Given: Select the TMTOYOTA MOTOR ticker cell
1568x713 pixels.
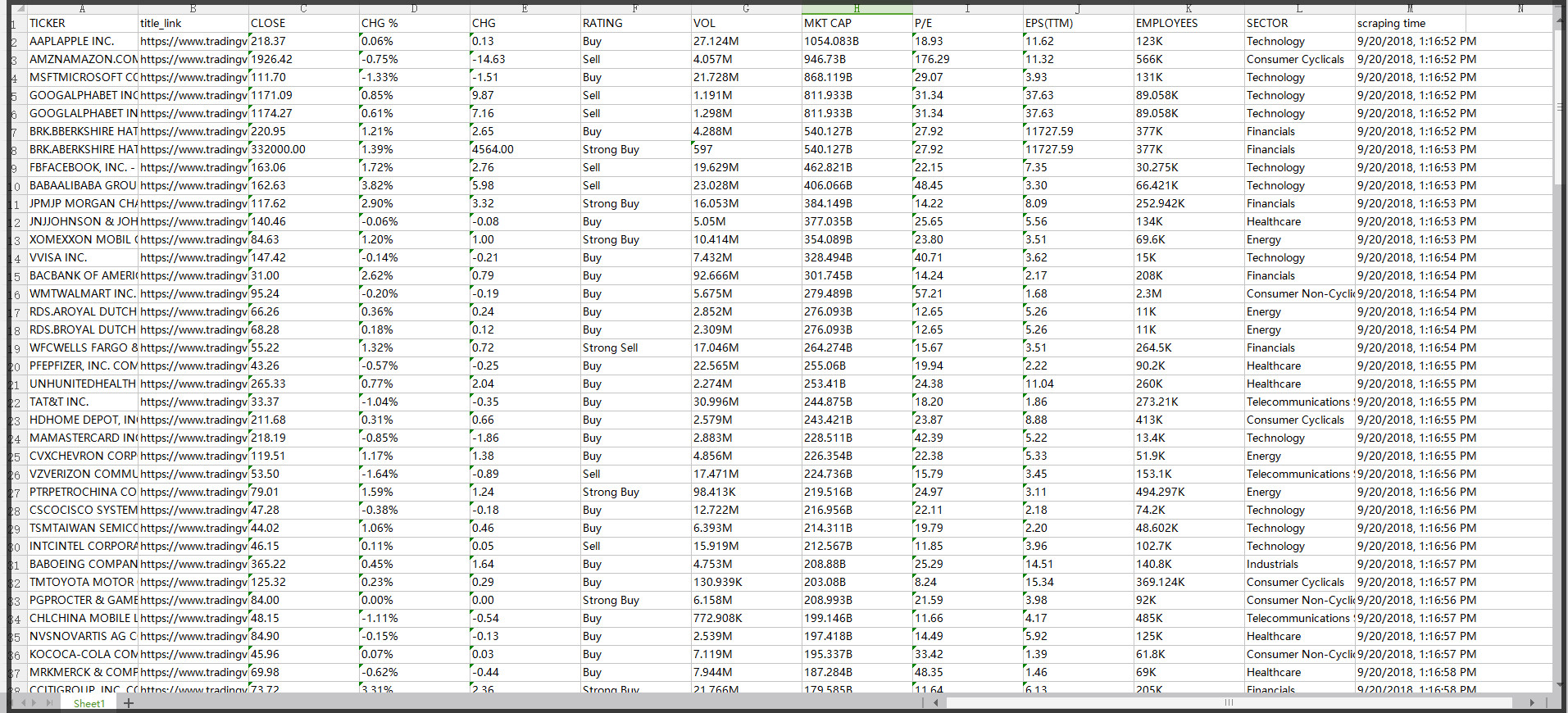Looking at the screenshot, I should [x=82, y=582].
